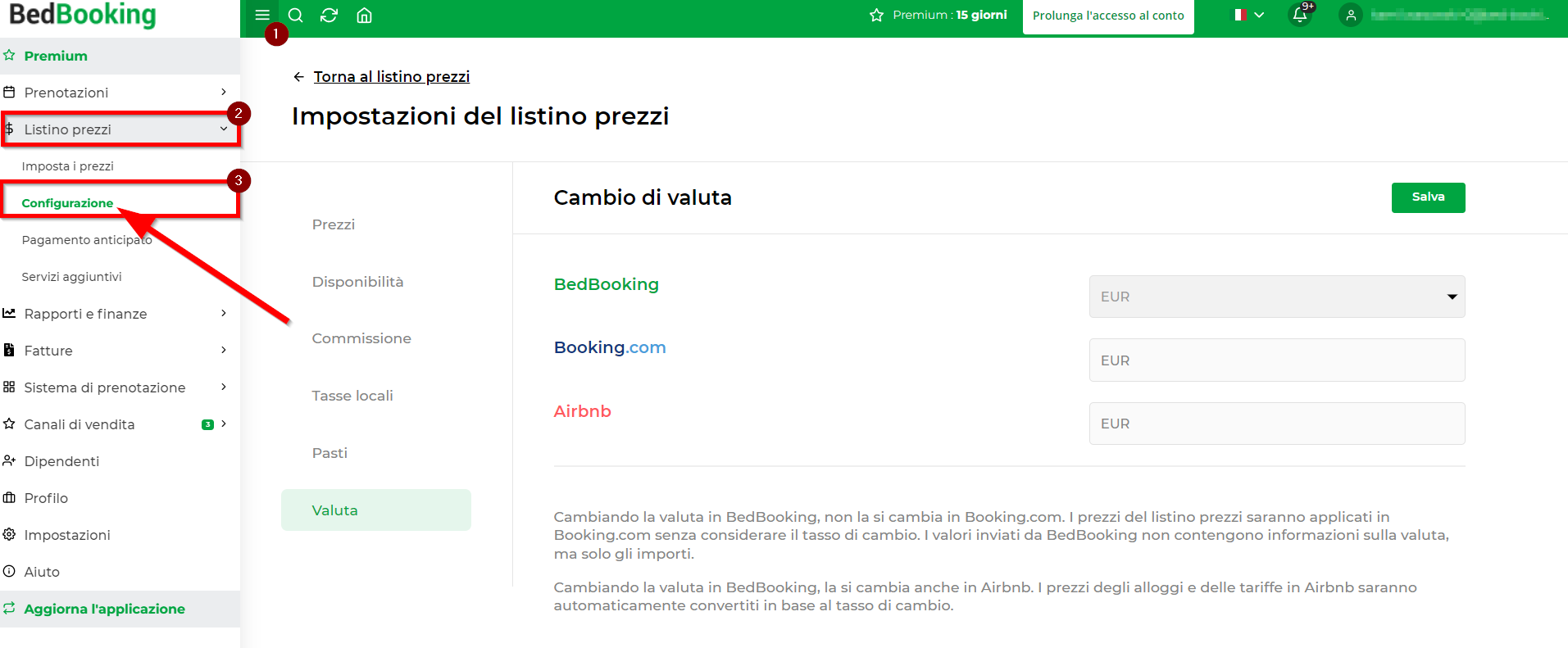
Task: Click the Aiuto info icon
Action: pos(9,572)
